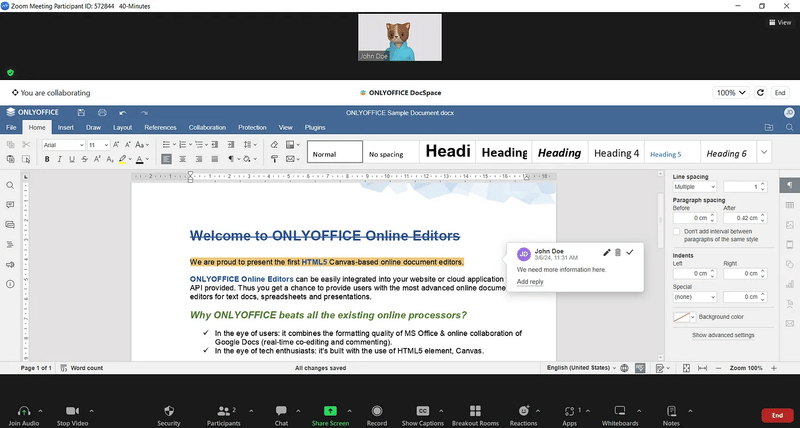The width and height of the screenshot is (800, 428).
Task: Switch to the Layout tab
Action: point(122,128)
